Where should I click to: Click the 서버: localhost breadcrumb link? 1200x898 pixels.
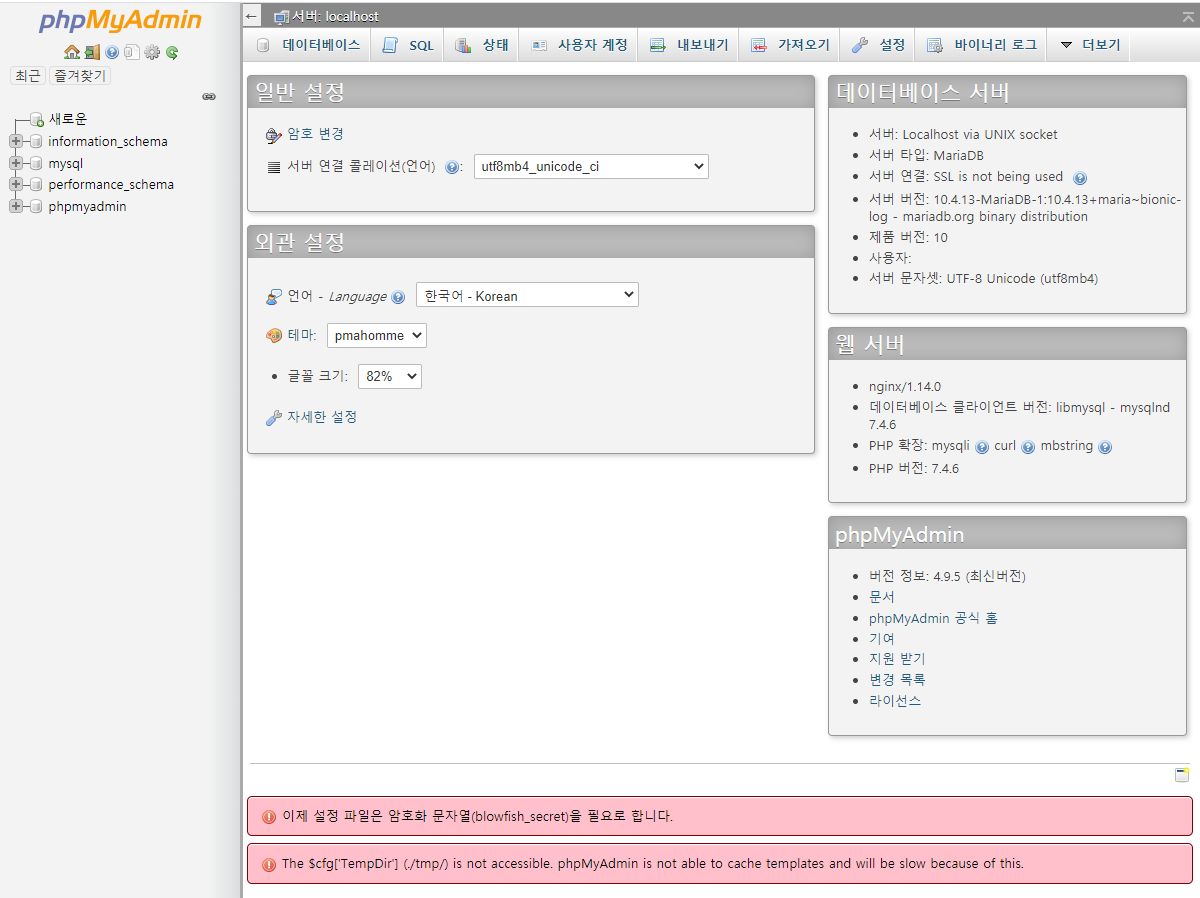tap(335, 16)
